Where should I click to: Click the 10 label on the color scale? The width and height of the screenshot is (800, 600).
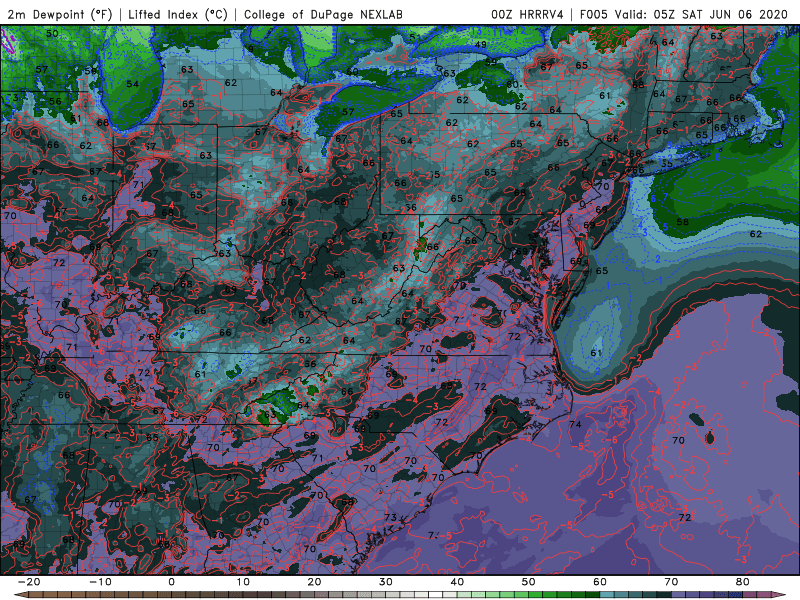click(243, 582)
